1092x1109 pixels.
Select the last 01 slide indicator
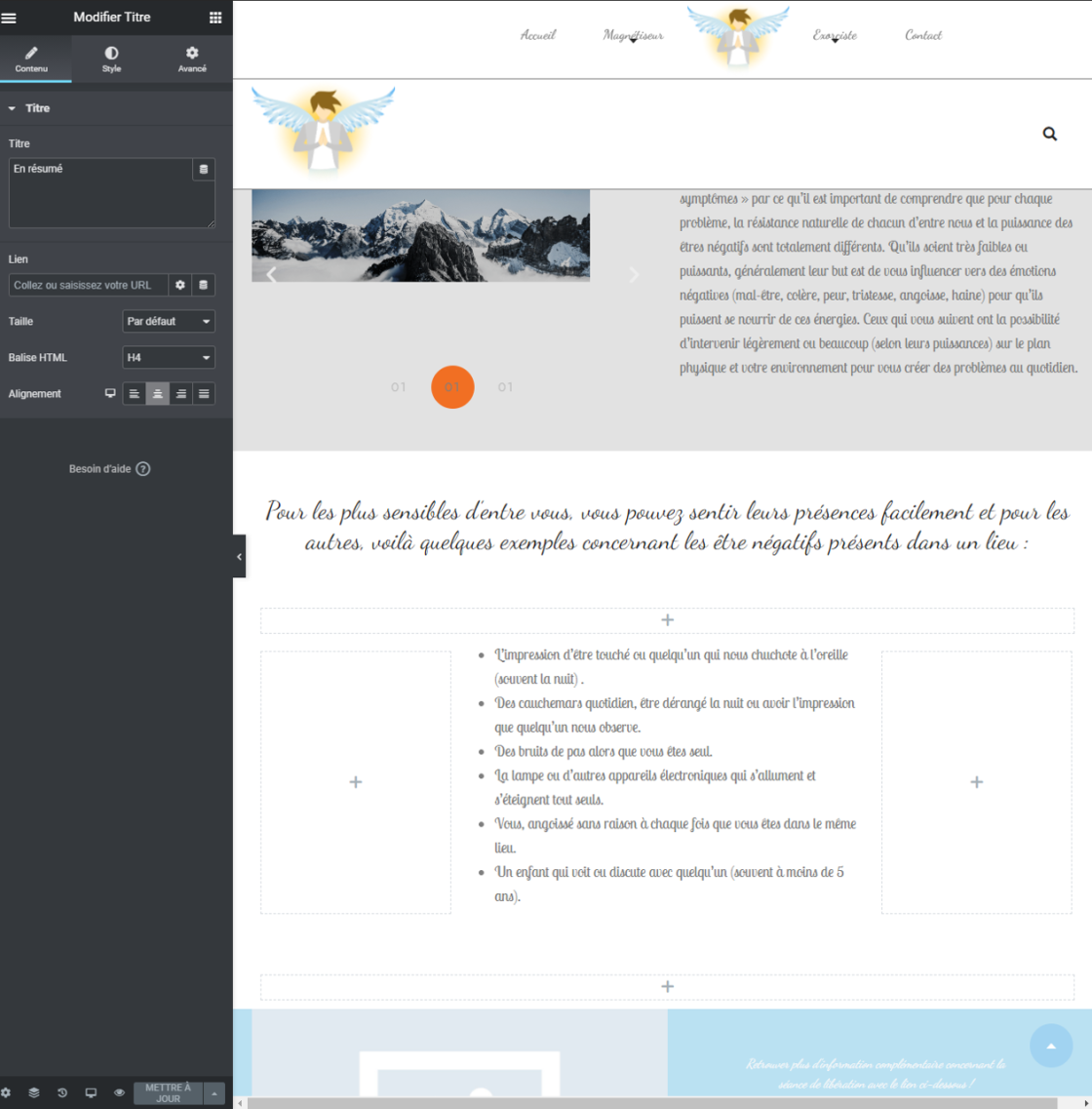[x=505, y=387]
